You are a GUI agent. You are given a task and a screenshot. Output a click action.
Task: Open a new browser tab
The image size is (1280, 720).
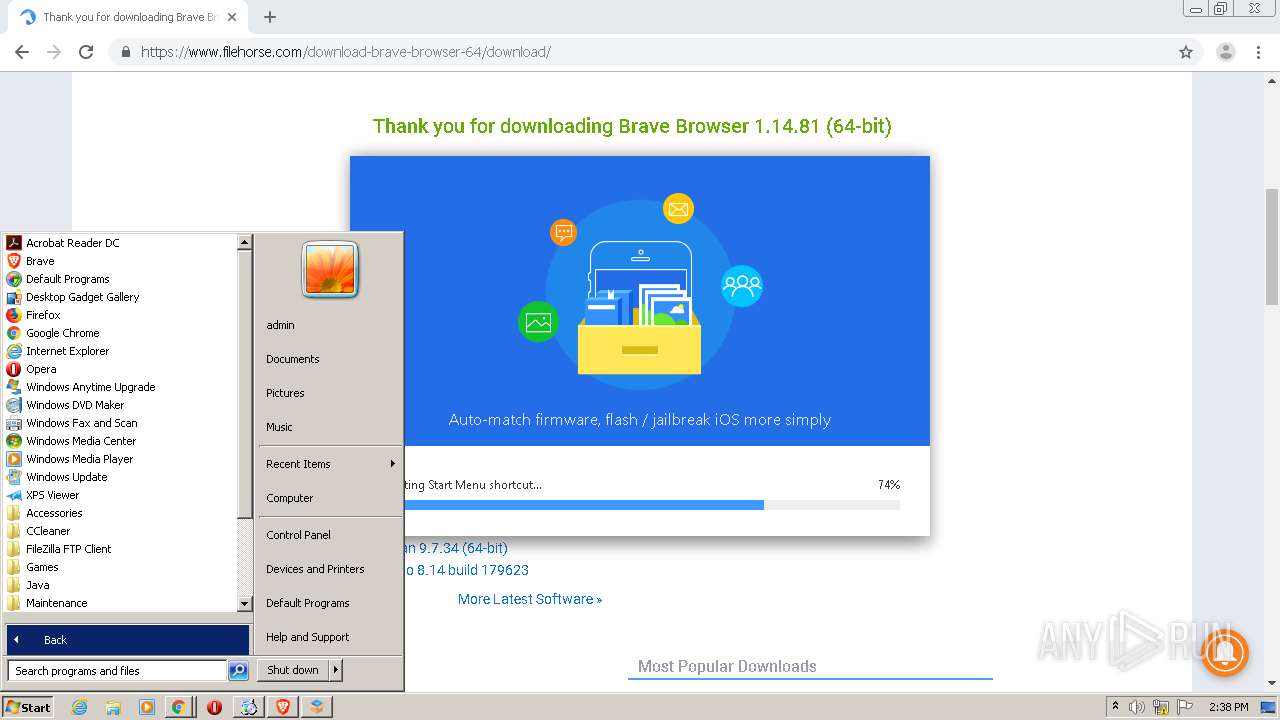(270, 17)
